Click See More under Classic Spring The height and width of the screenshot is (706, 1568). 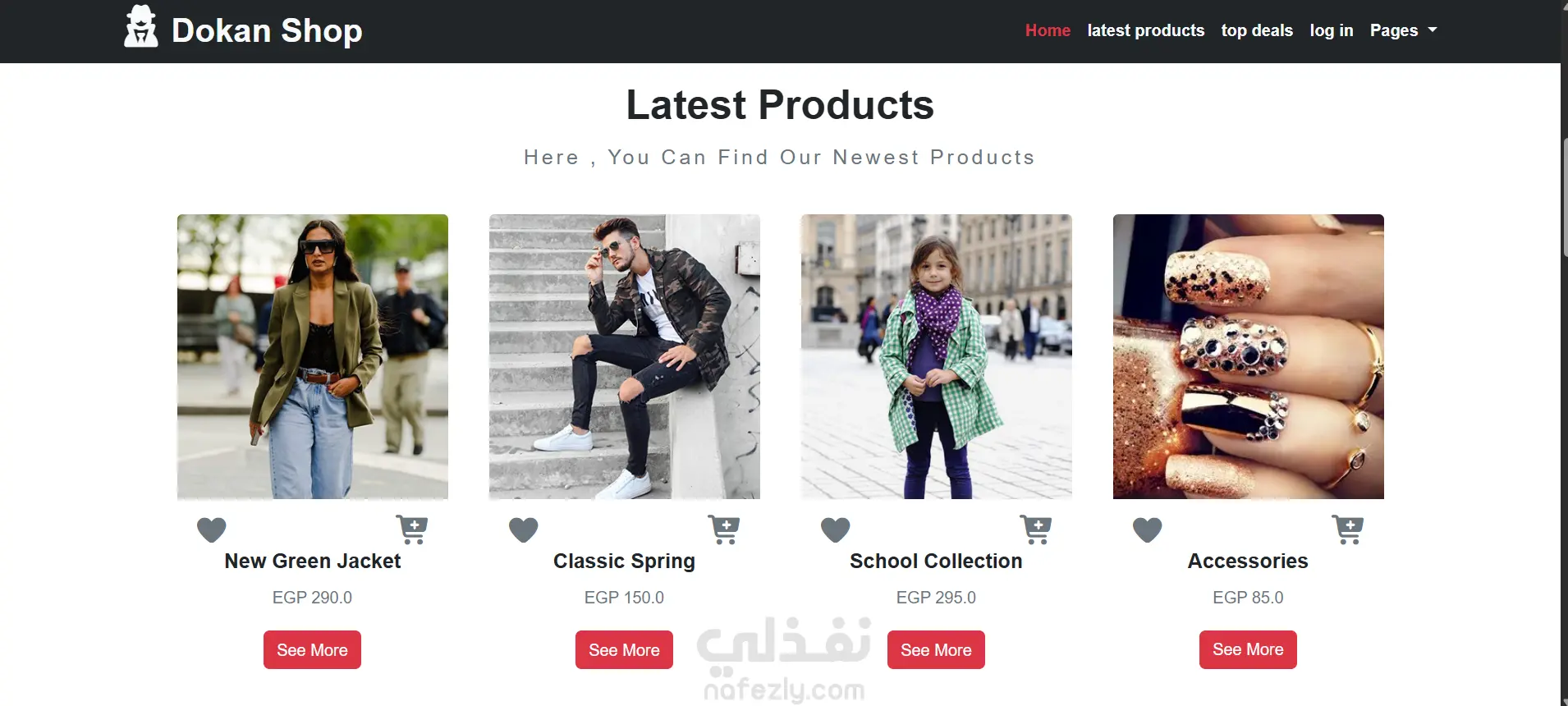[x=624, y=649]
